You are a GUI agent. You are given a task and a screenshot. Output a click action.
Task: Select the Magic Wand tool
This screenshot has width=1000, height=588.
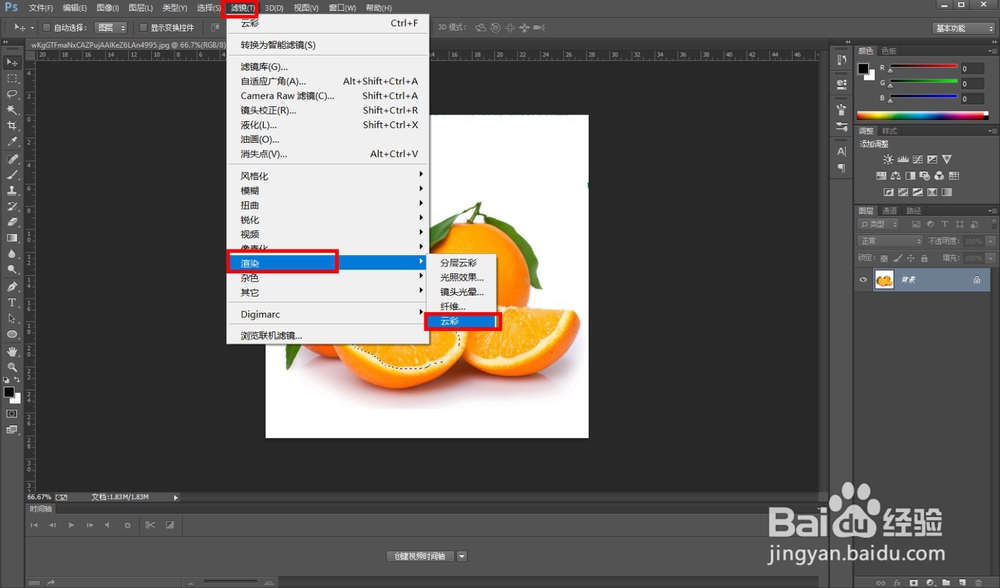pos(12,110)
